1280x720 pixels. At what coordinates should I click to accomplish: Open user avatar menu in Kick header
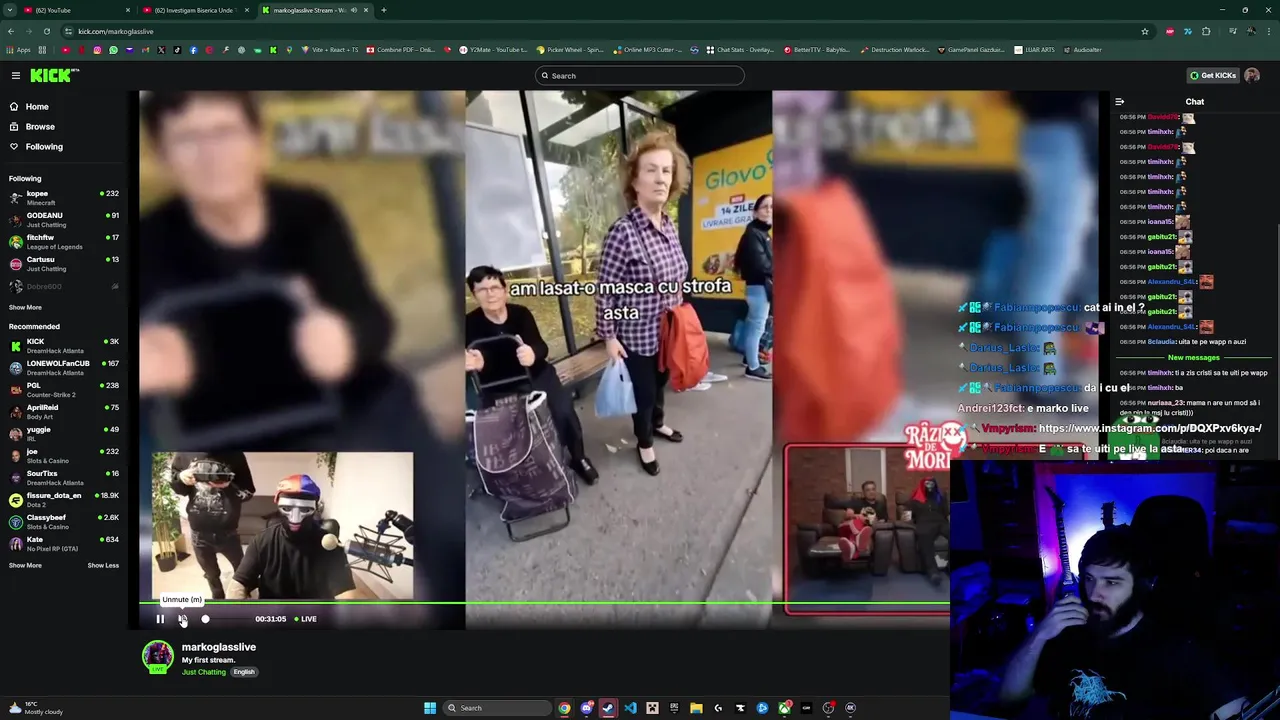click(1252, 76)
